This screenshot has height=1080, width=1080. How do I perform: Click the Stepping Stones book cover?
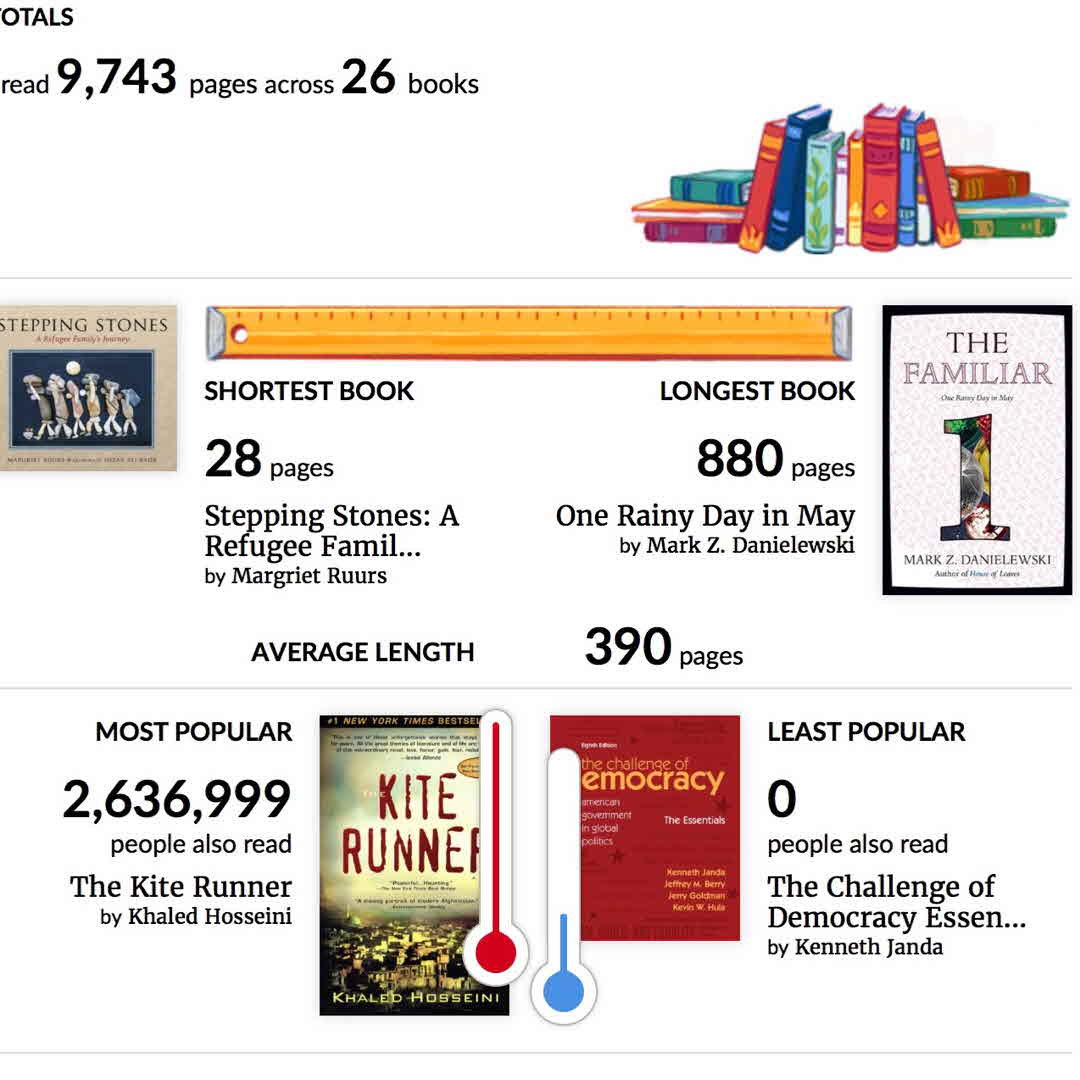[88, 388]
